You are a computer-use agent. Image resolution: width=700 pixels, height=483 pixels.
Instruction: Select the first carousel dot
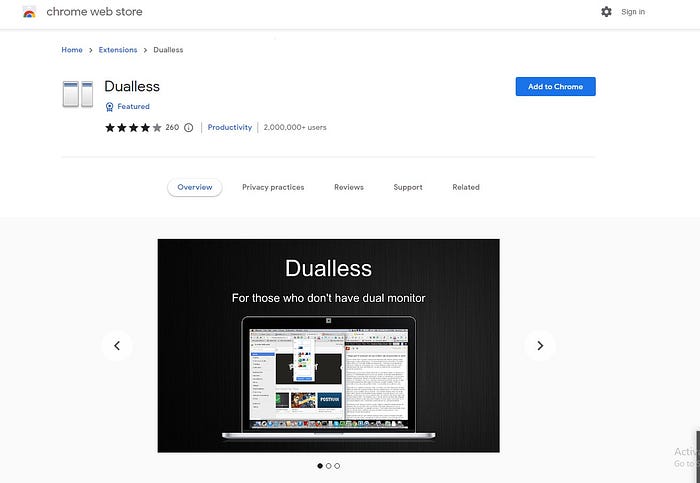(320, 466)
